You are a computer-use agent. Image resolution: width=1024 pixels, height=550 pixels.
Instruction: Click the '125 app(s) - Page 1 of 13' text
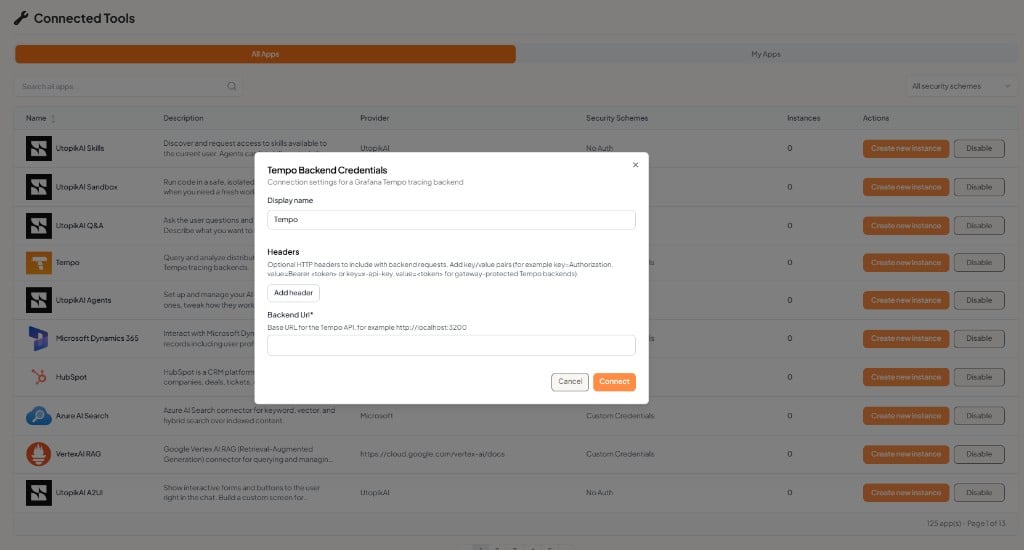[x=966, y=523]
